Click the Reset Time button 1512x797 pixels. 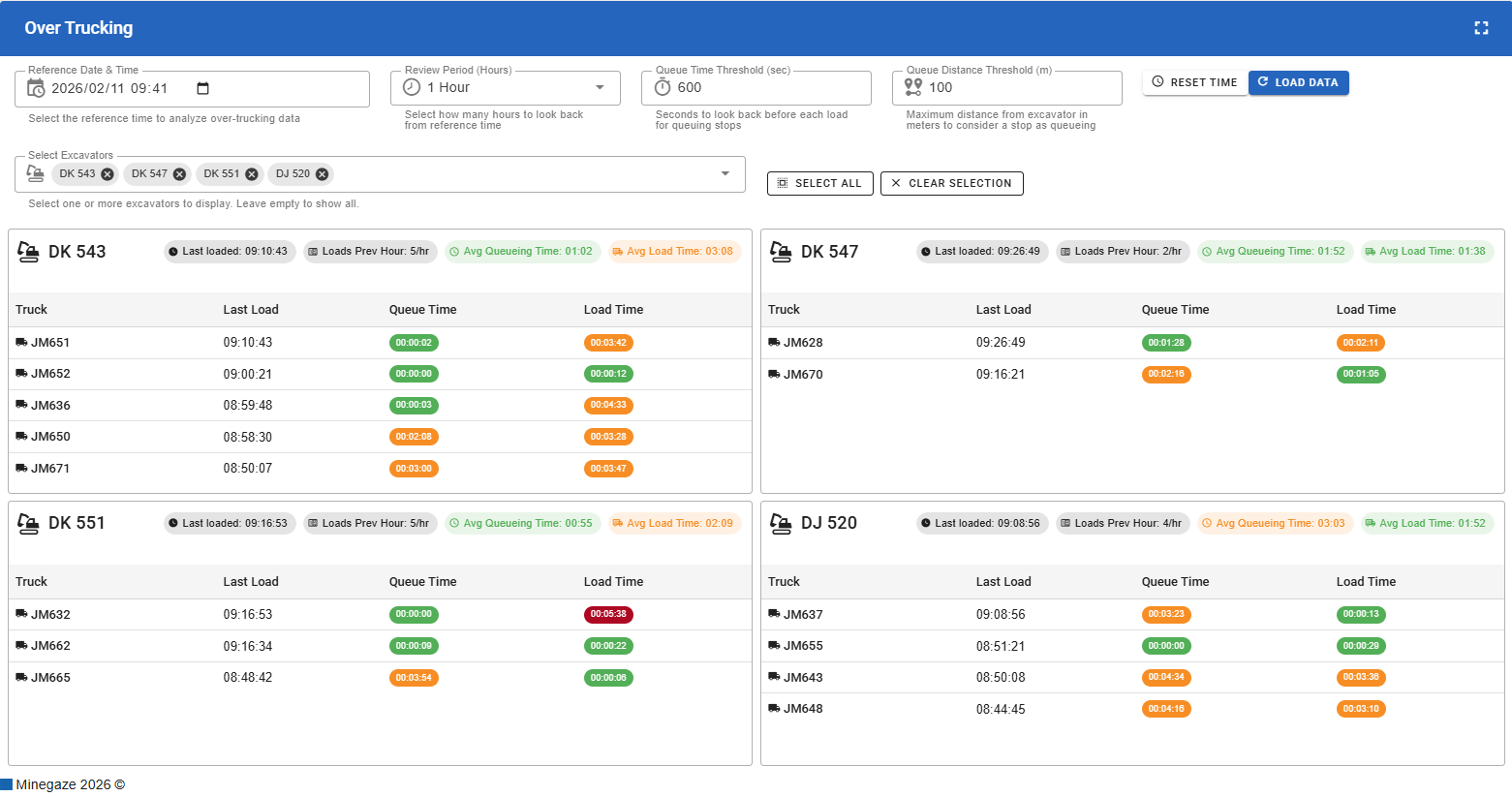tap(1194, 82)
